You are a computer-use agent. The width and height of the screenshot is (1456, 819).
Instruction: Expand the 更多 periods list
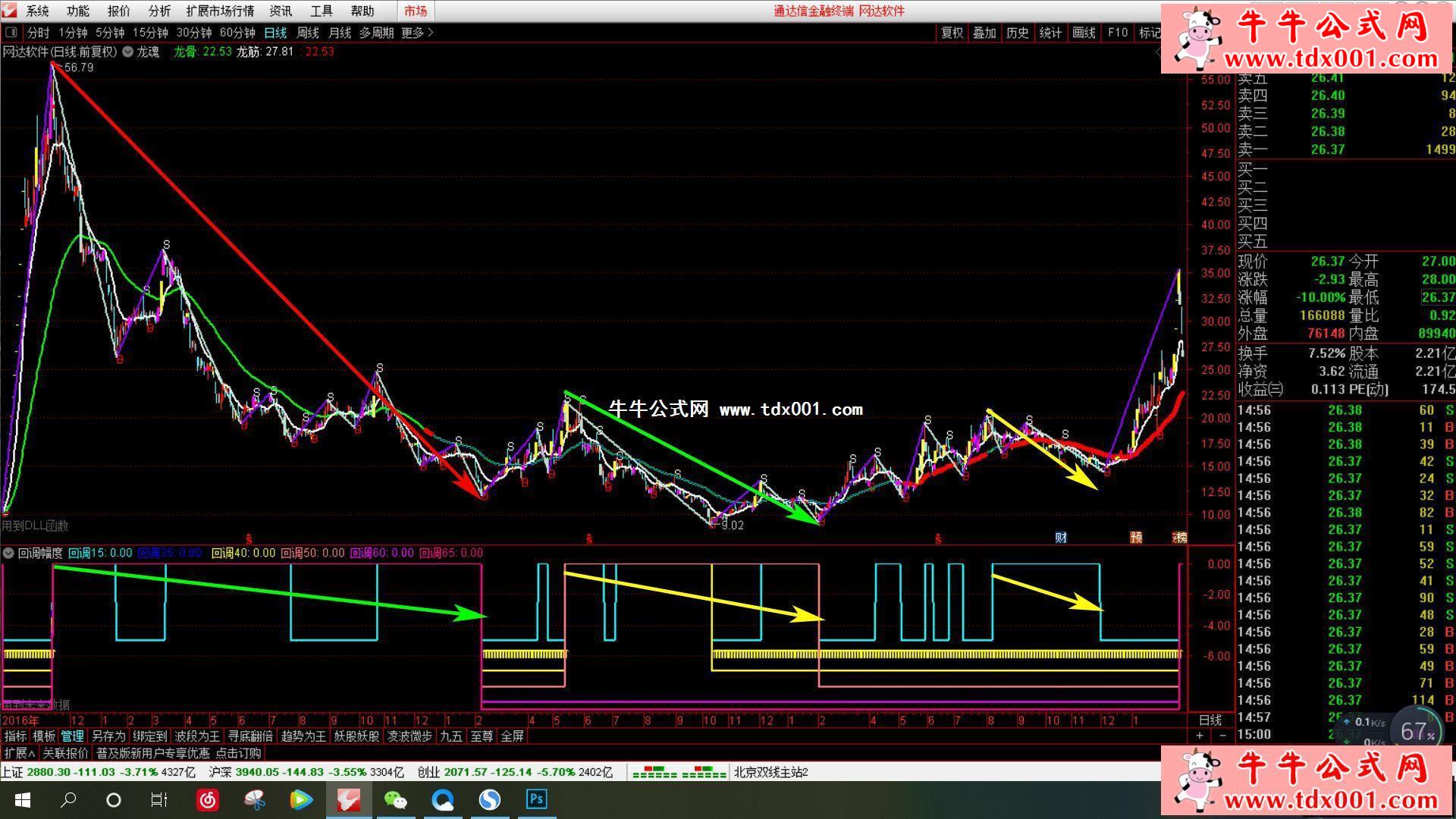[417, 33]
